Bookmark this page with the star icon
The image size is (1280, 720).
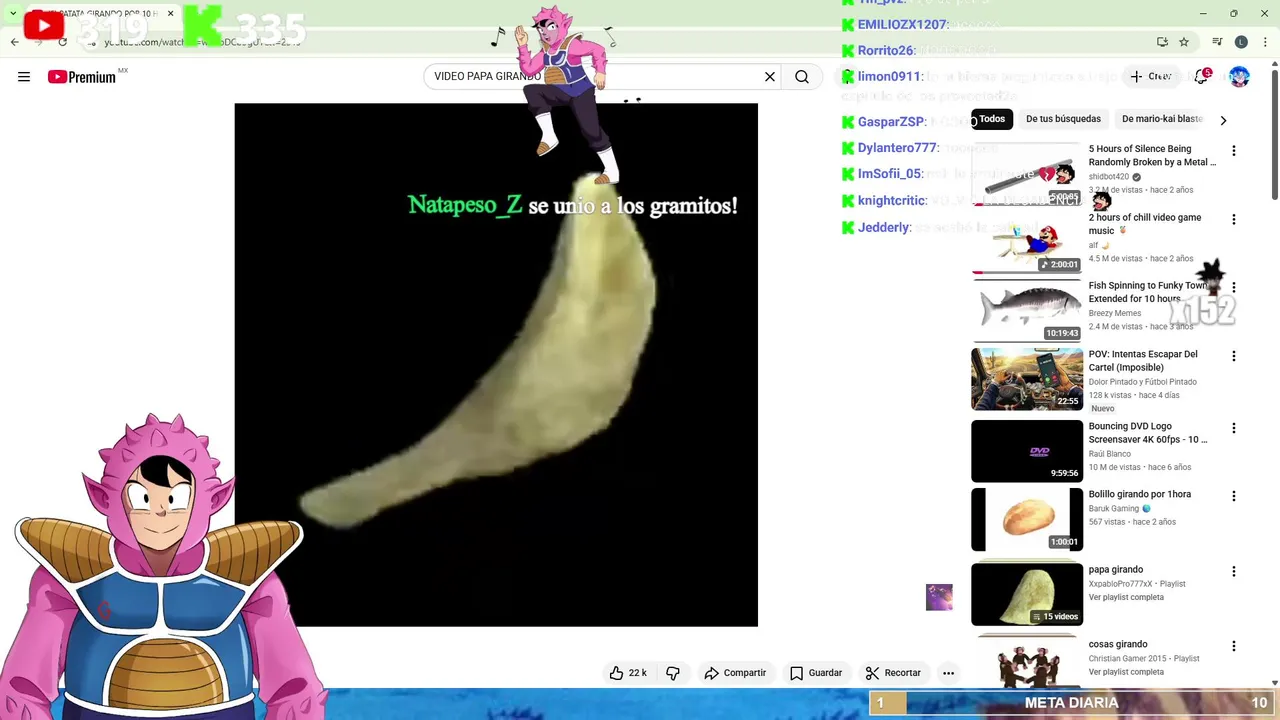pyautogui.click(x=1184, y=42)
